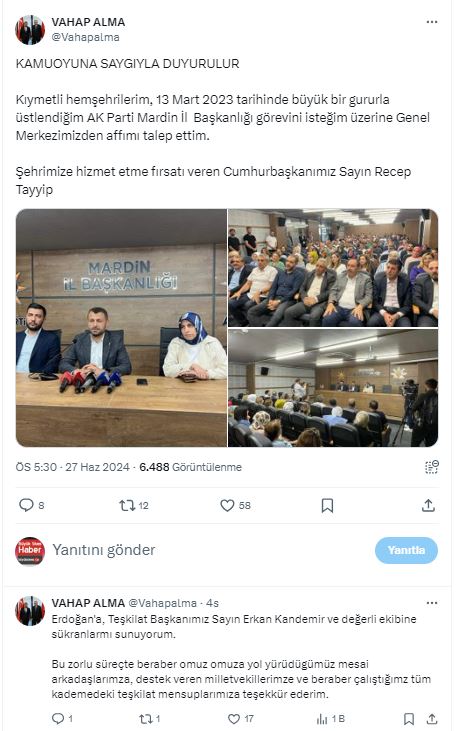The height and width of the screenshot is (731, 457).
Task: Visit the @Vahapalma handle link at top
Action: 85,37
